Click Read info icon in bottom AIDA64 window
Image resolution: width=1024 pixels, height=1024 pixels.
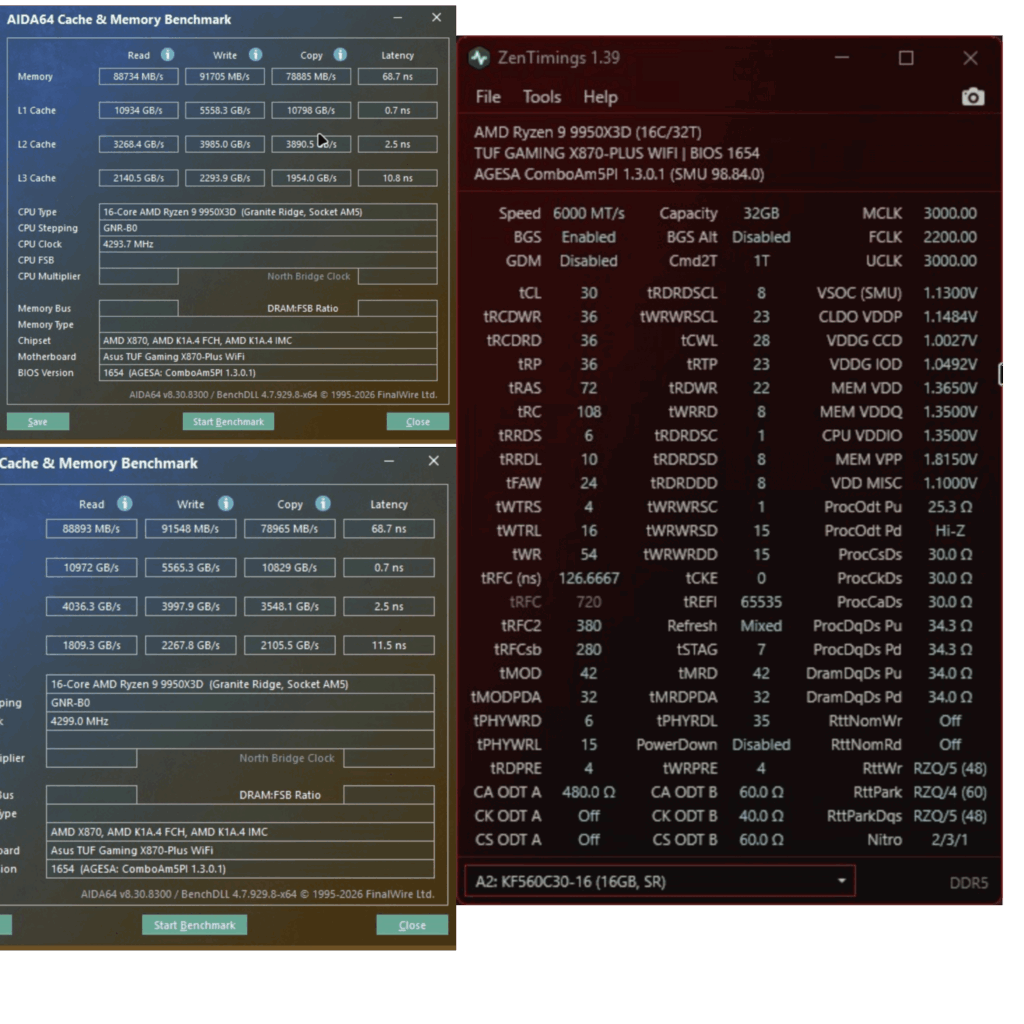pos(125,504)
